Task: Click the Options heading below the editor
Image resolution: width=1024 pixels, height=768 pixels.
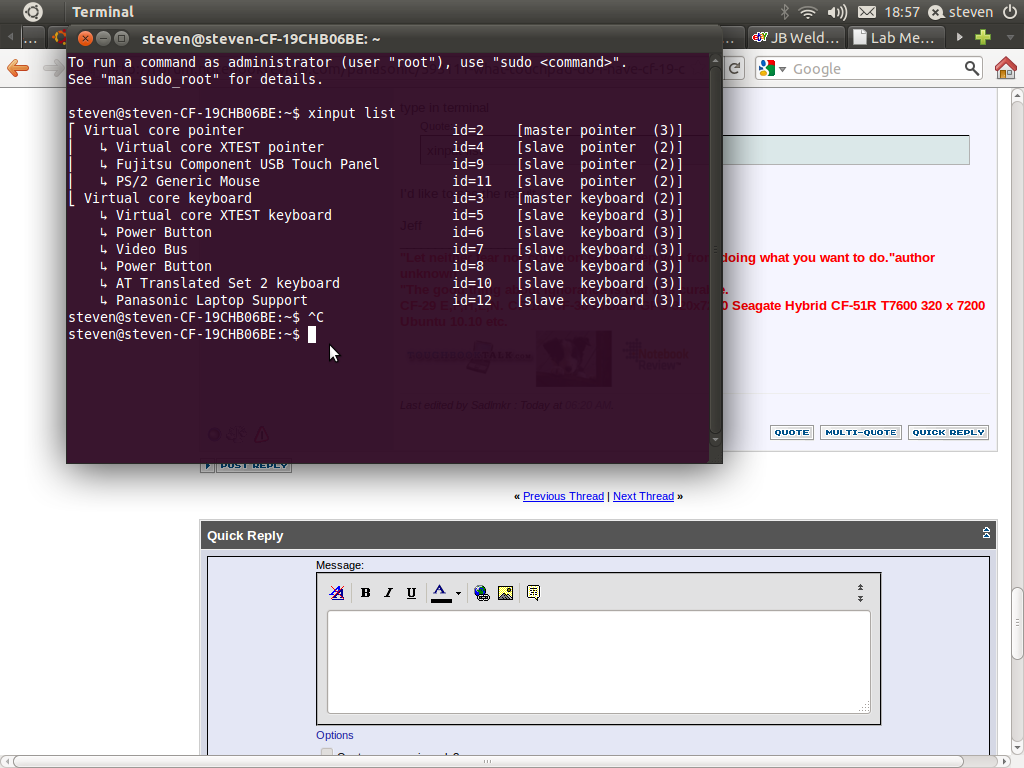Action: (334, 735)
